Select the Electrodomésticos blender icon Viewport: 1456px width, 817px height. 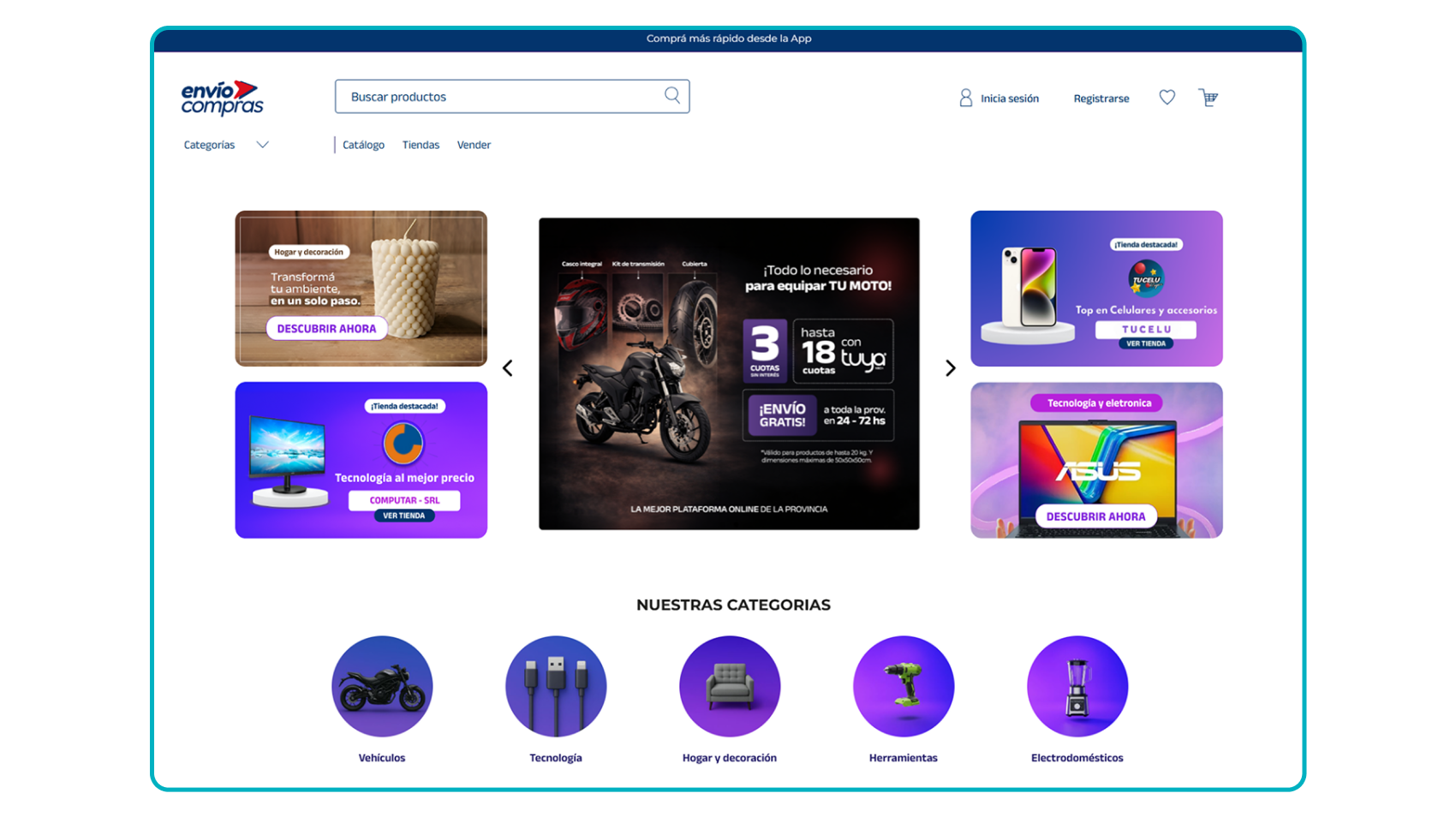tap(1077, 686)
